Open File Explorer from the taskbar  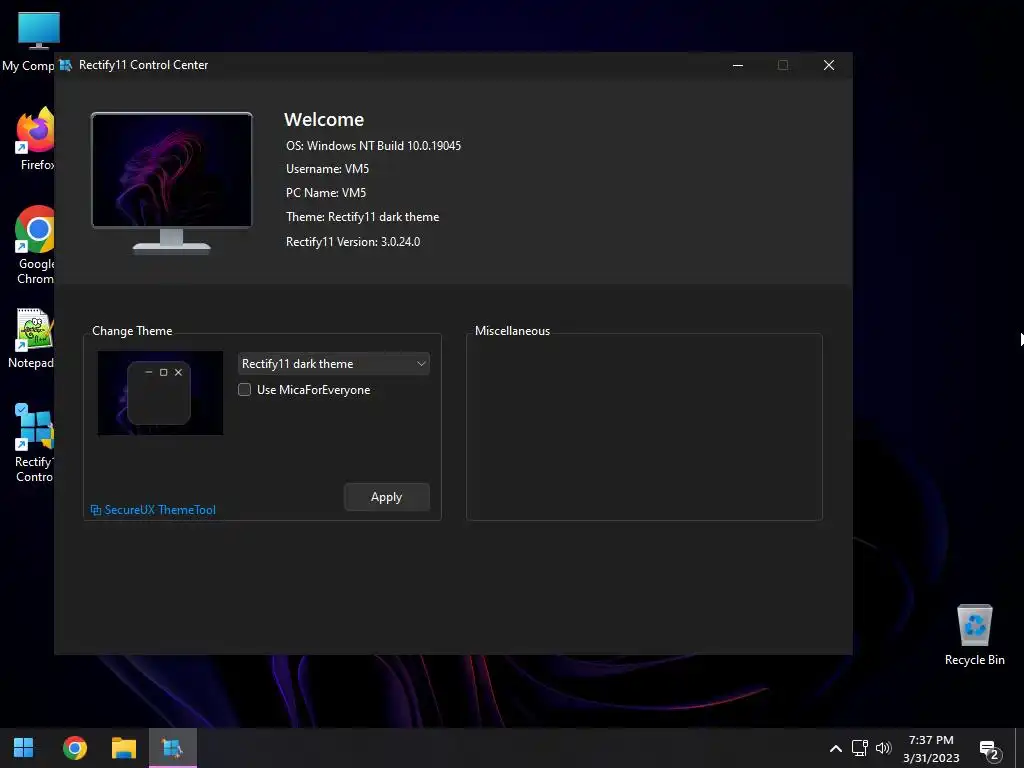tap(123, 748)
